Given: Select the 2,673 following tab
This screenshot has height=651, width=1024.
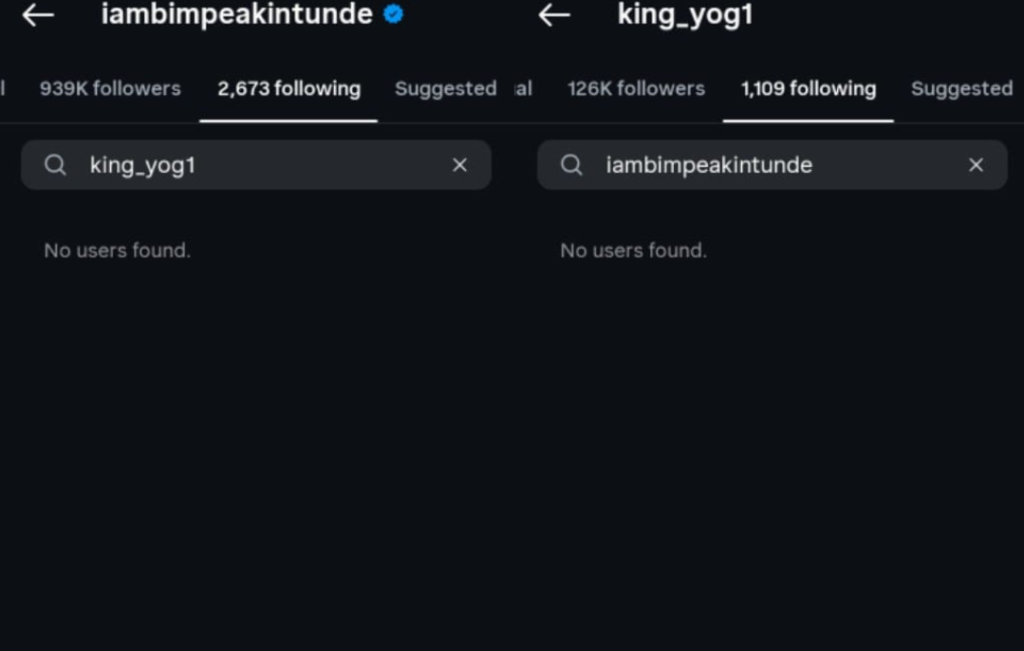Looking at the screenshot, I should tap(289, 89).
